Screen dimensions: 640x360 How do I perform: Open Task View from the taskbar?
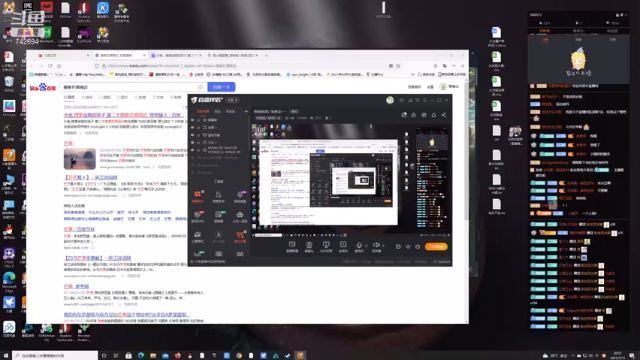click(116, 356)
